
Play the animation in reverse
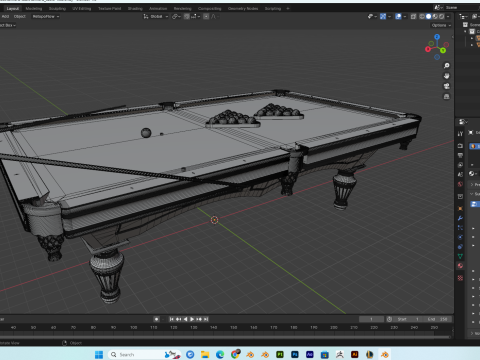pyautogui.click(x=185, y=319)
